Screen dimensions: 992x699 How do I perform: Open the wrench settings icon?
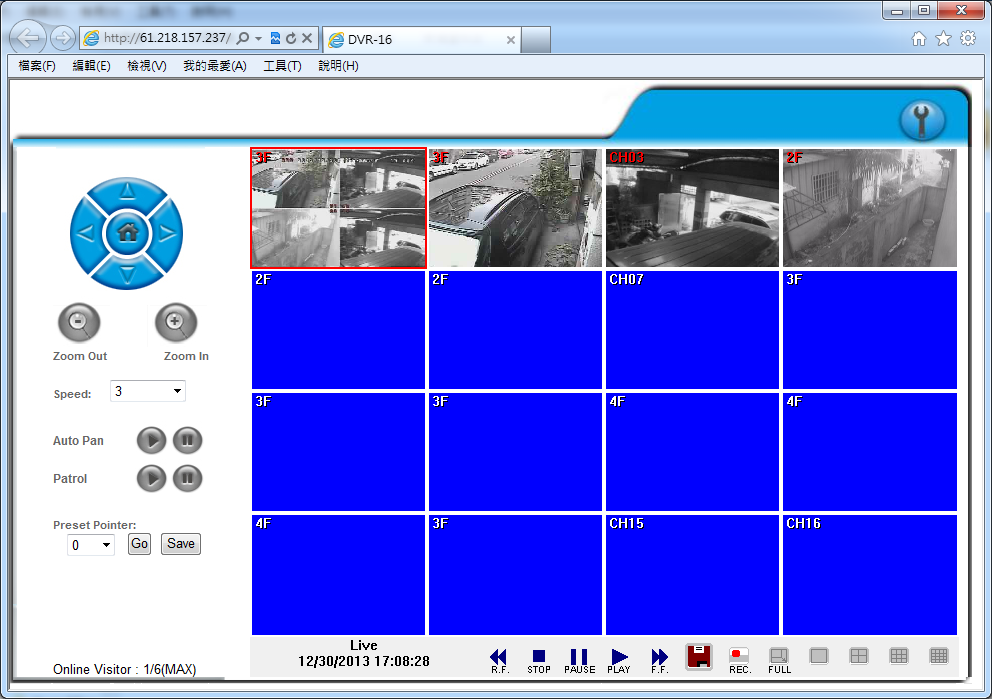tap(922, 121)
